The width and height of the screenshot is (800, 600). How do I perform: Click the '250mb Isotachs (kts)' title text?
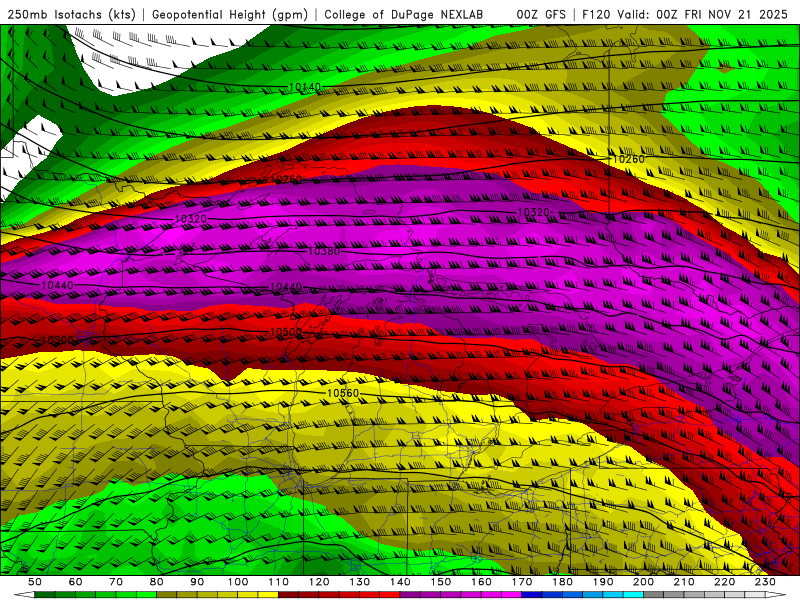coord(71,14)
